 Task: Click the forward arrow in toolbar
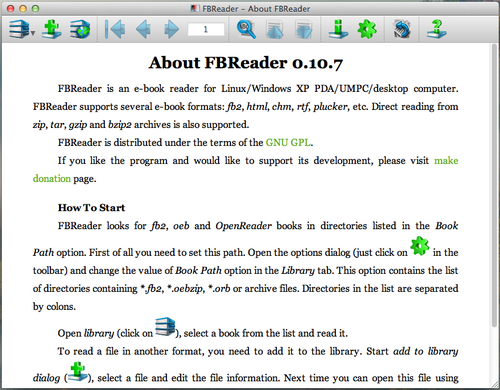coord(171,29)
